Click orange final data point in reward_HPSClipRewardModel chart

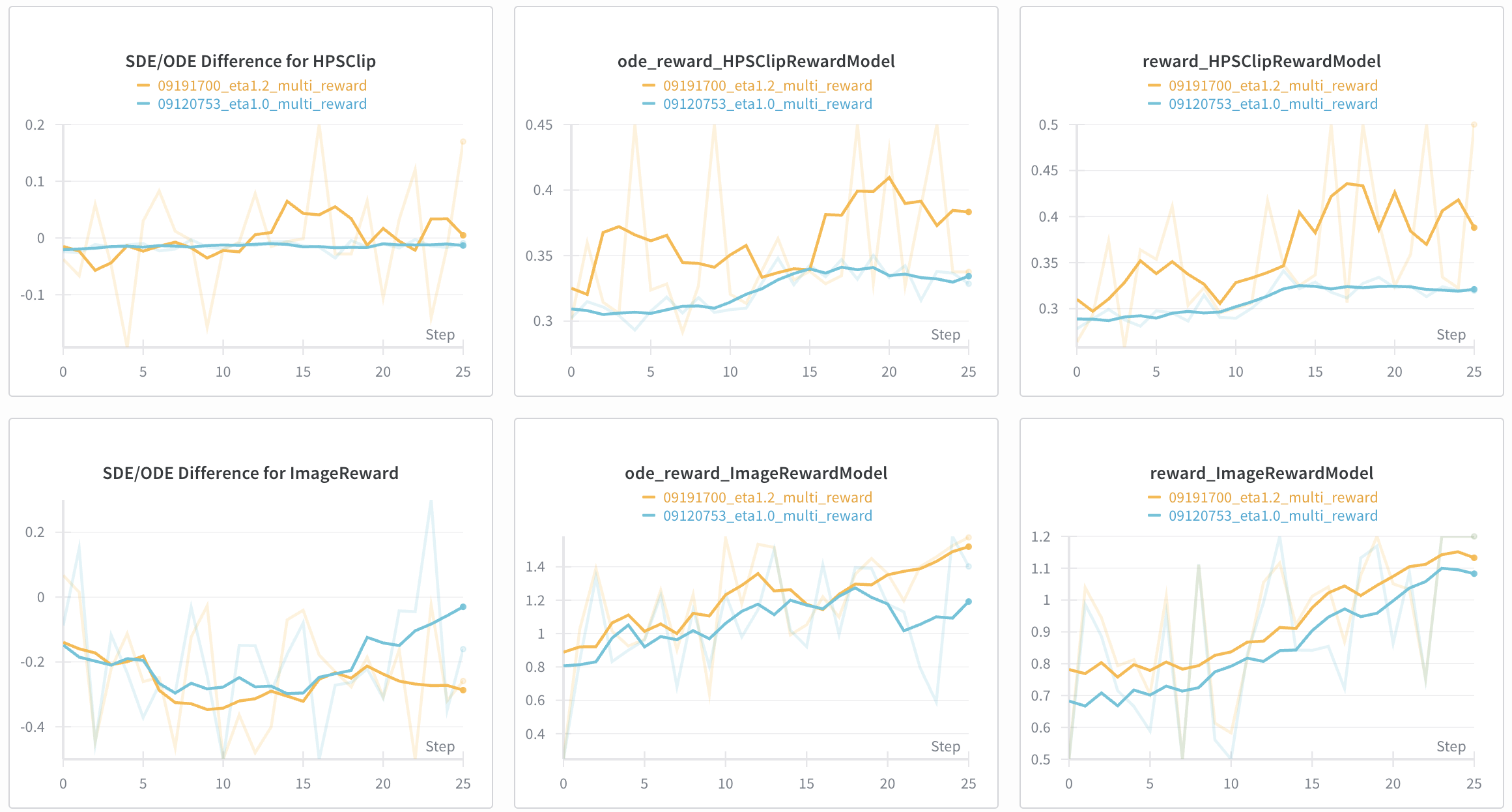tap(1474, 227)
